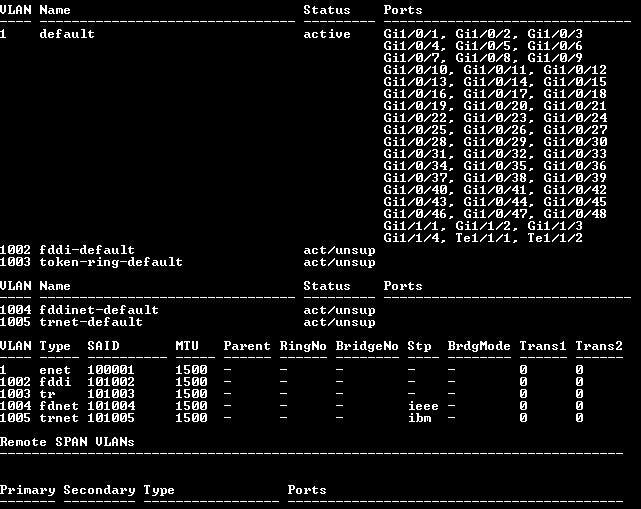The image size is (641, 509).
Task: Click the 'Parent' column header
Action: pos(247,346)
